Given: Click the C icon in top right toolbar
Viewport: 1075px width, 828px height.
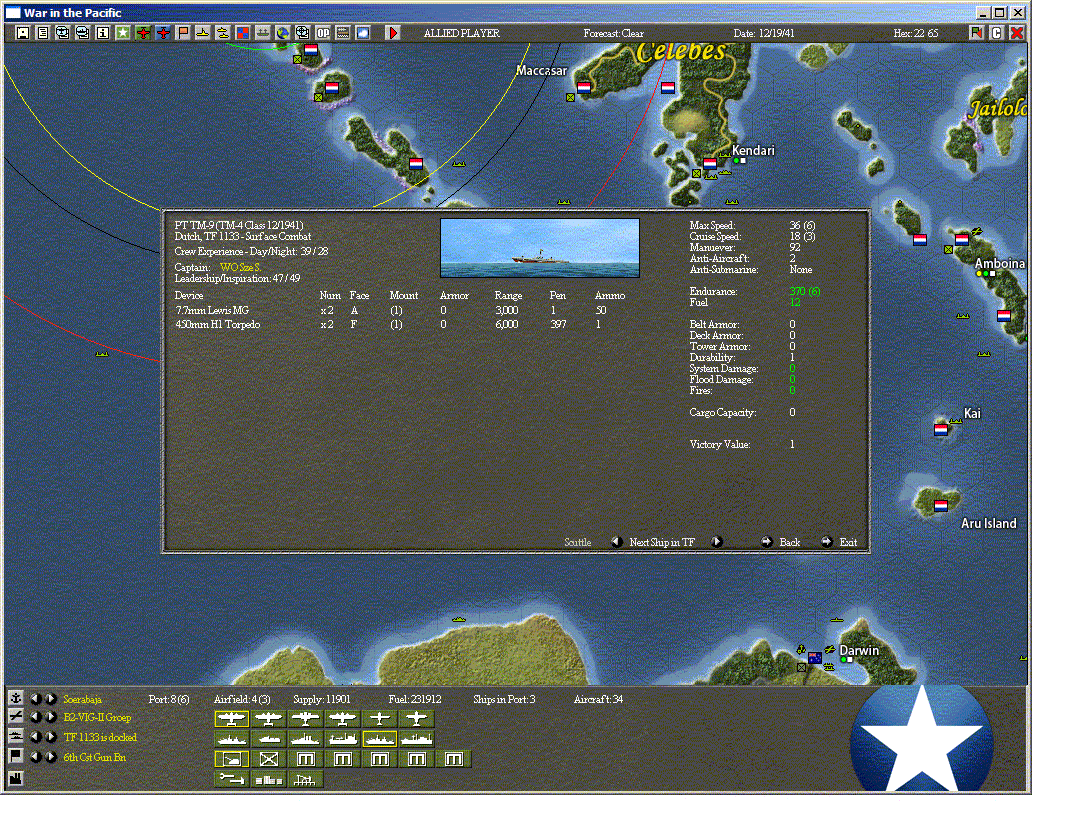Looking at the screenshot, I should point(996,32).
